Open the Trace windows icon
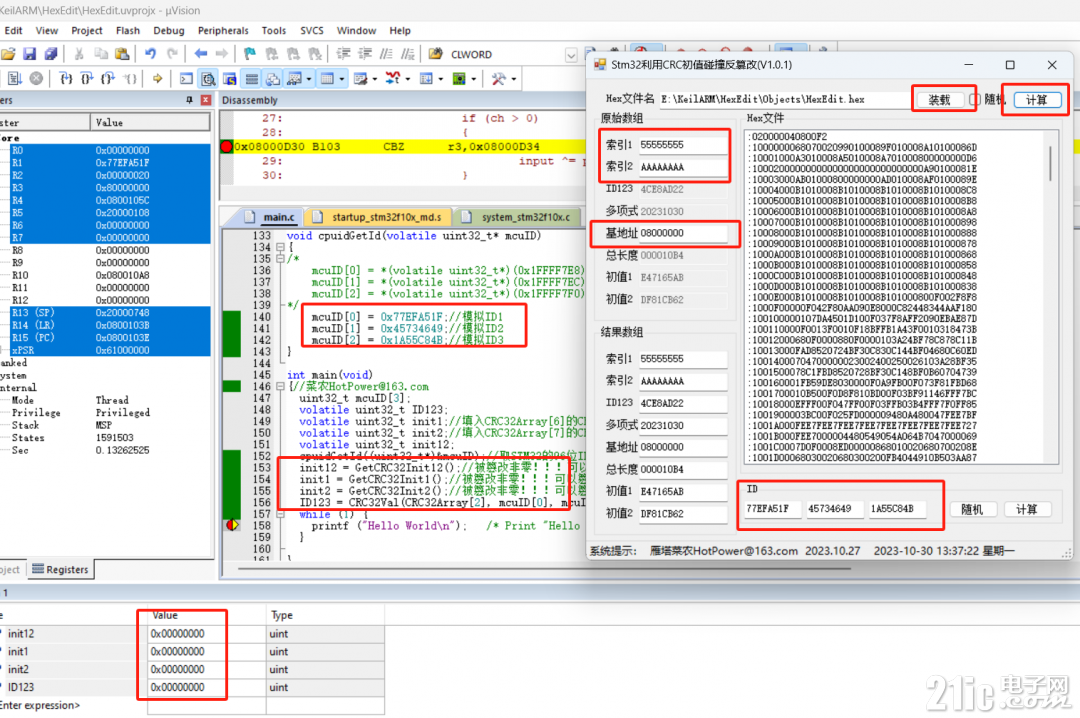The image size is (1080, 718). [426, 79]
